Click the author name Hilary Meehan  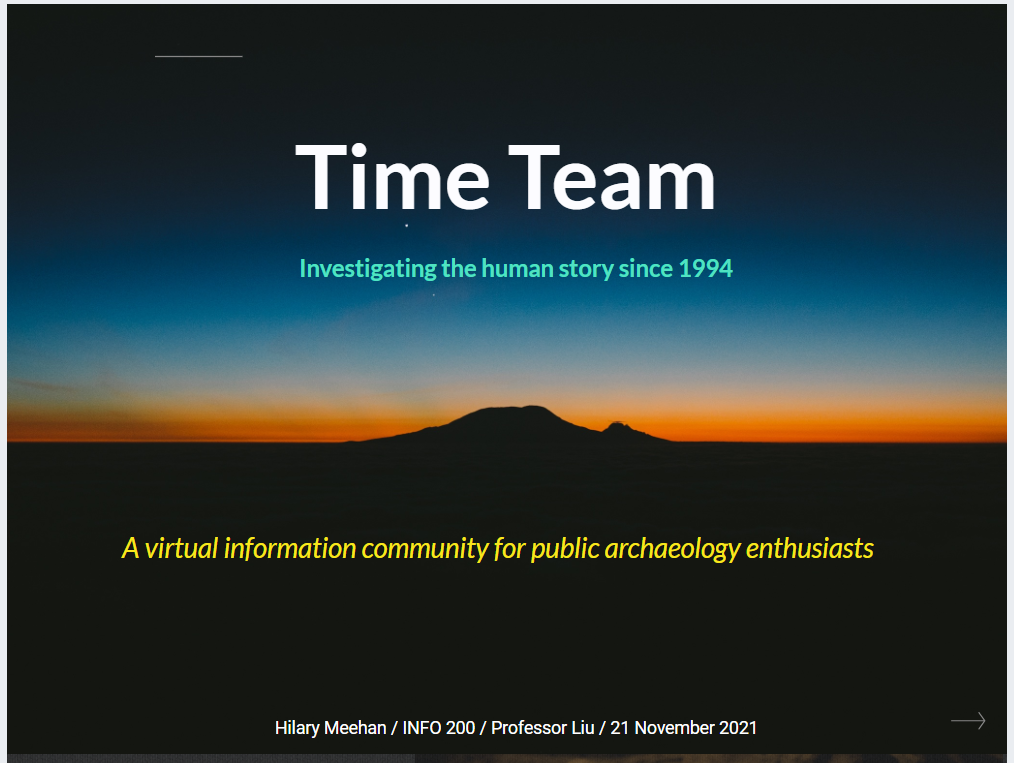[x=330, y=728]
